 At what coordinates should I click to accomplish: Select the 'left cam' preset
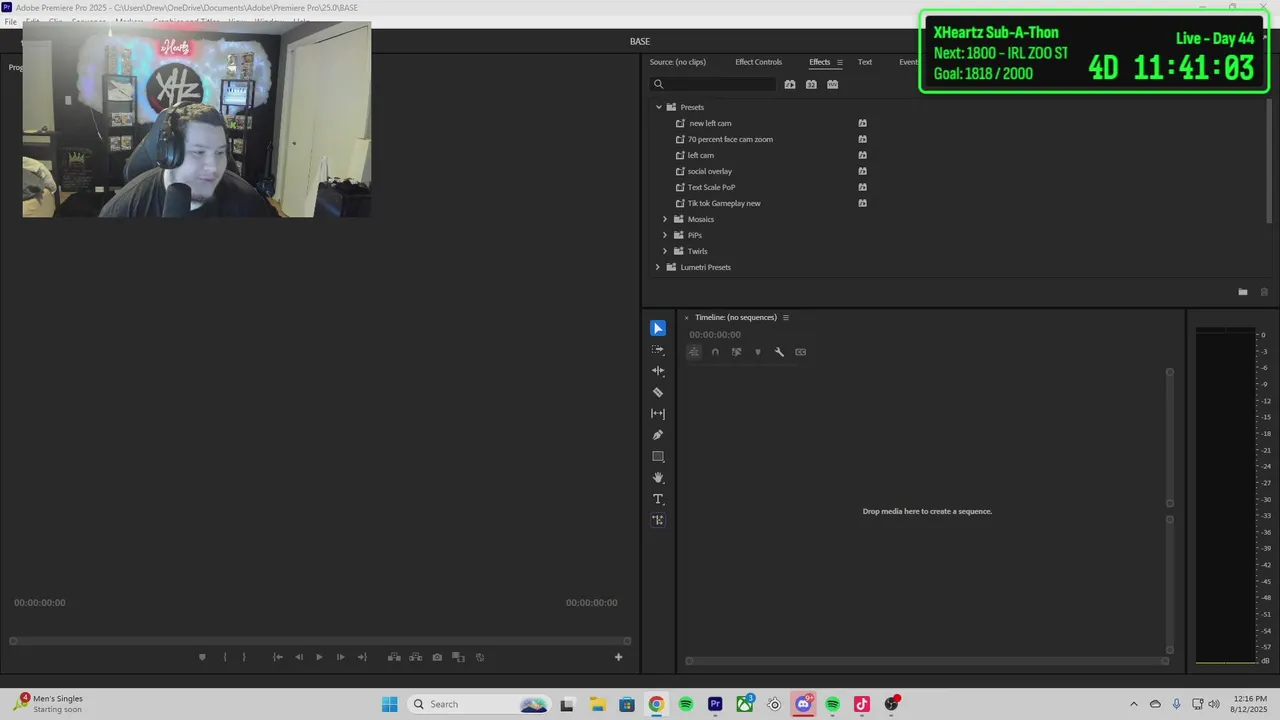tap(700, 155)
